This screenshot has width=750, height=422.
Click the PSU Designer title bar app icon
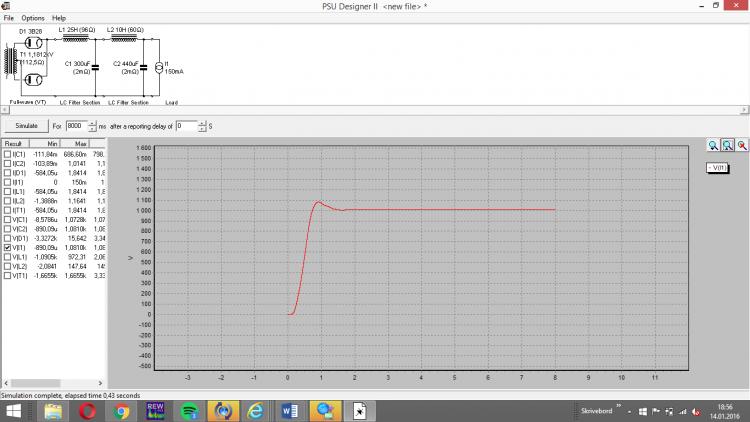[x=6, y=6]
